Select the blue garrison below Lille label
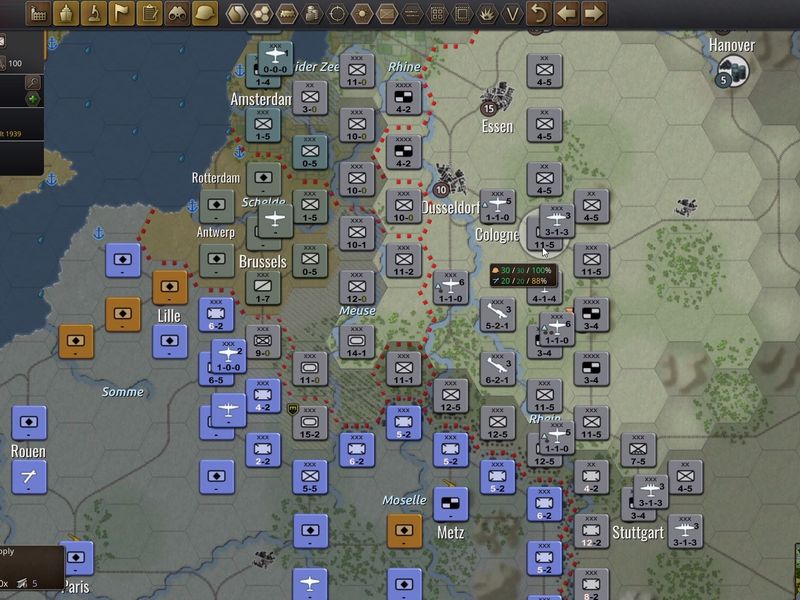800x600 pixels. (170, 342)
